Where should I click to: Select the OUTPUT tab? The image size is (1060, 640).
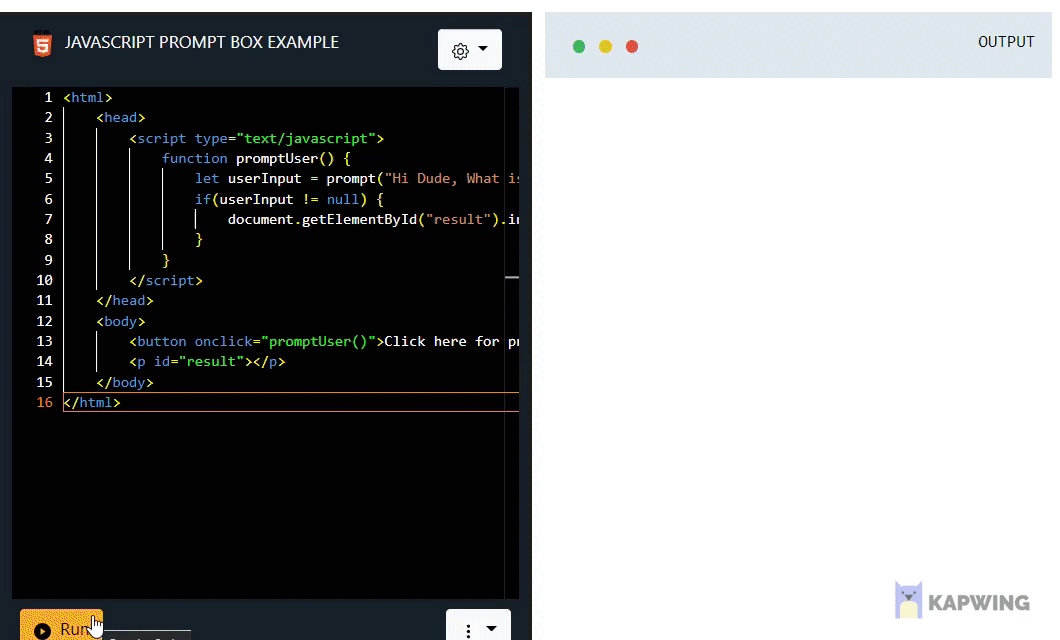pos(1006,42)
